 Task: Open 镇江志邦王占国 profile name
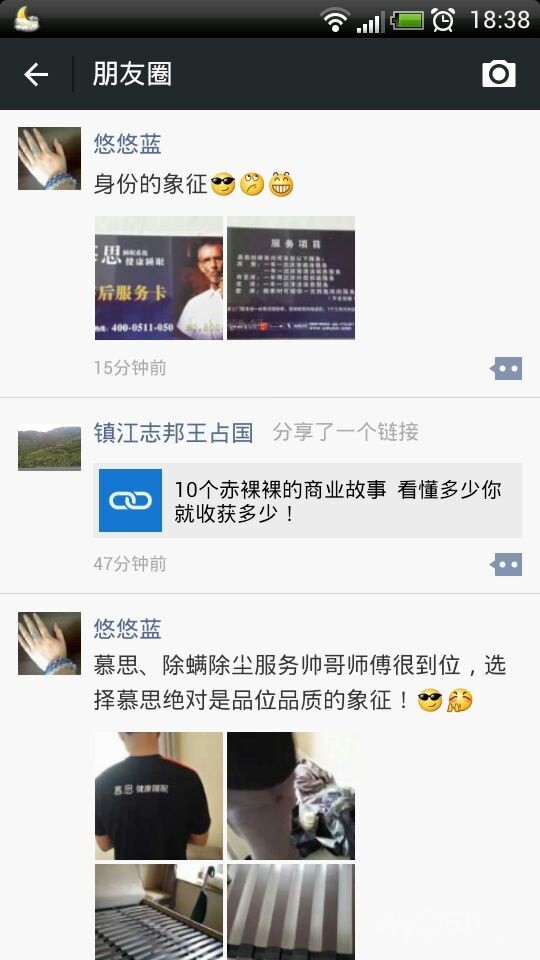coord(173,433)
